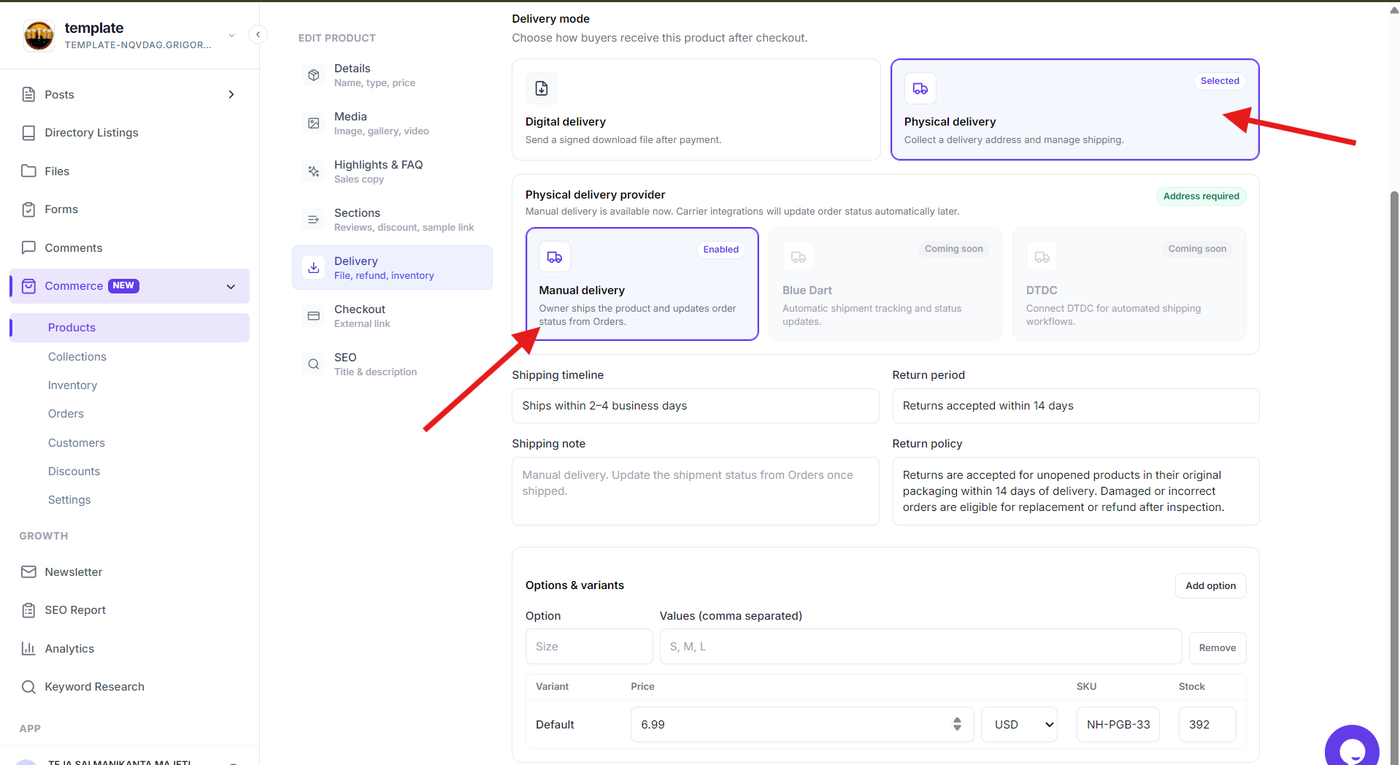The width and height of the screenshot is (1400, 765).
Task: Click the Digital delivery file icon
Action: pyautogui.click(x=541, y=88)
